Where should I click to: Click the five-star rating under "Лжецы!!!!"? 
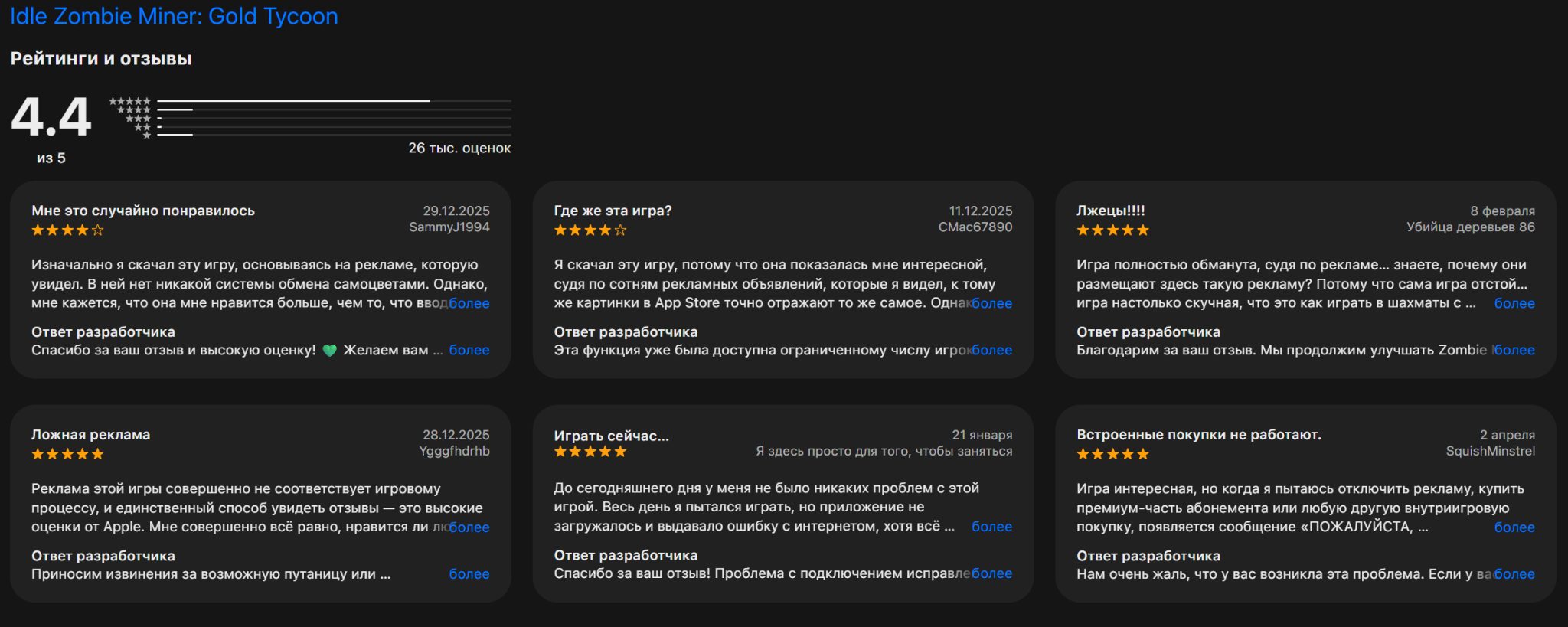[x=1112, y=230]
